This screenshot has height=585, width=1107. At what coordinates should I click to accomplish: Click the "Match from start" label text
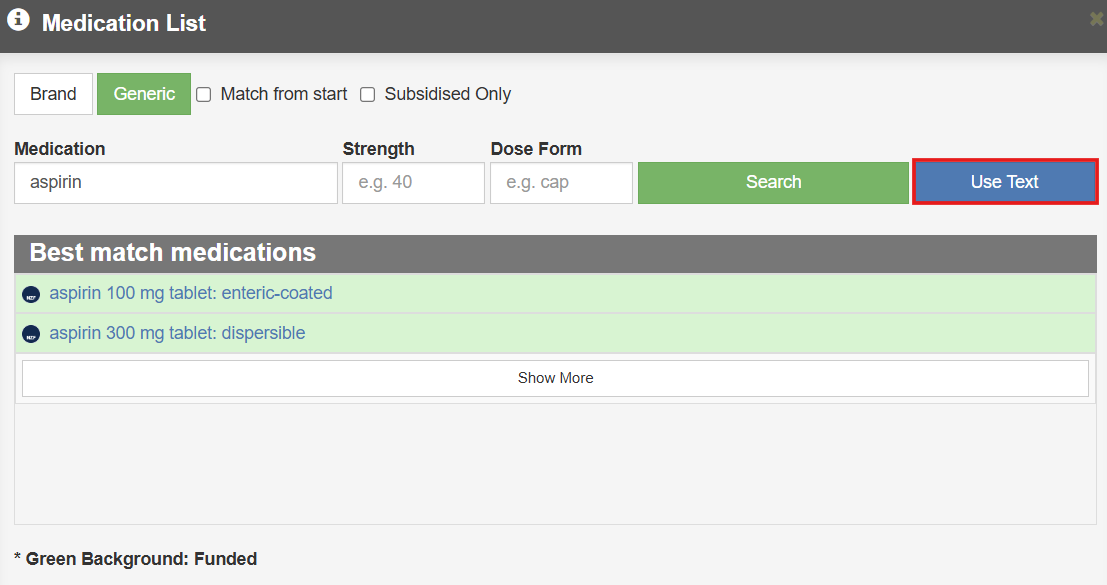[284, 94]
